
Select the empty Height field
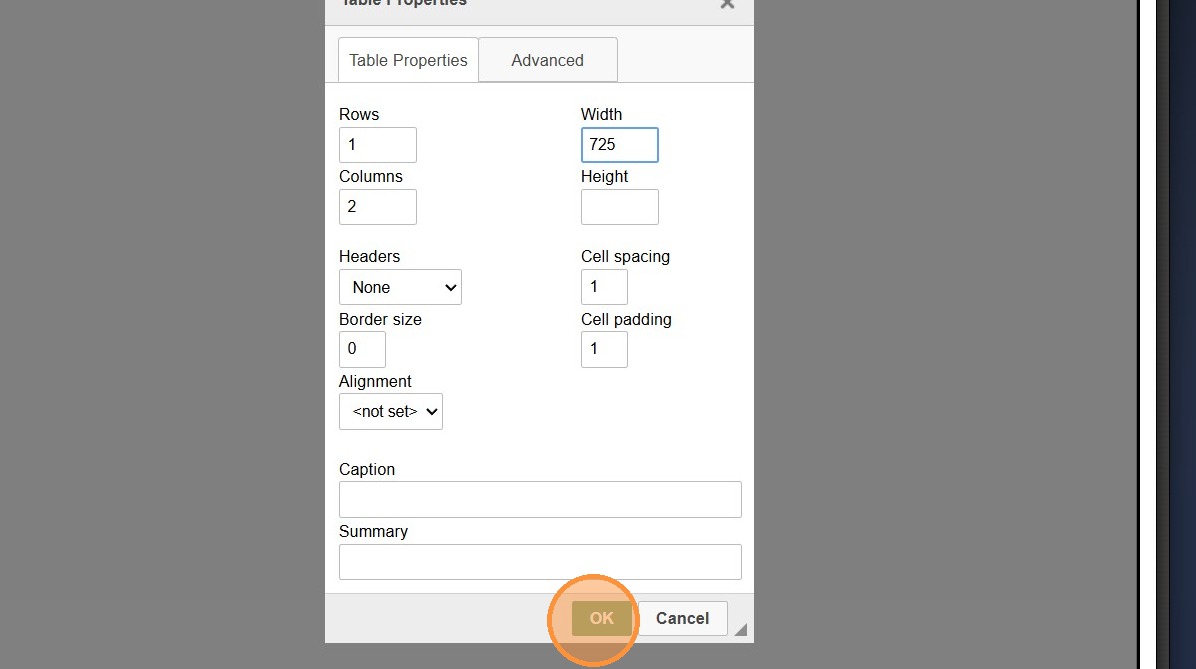tap(619, 207)
